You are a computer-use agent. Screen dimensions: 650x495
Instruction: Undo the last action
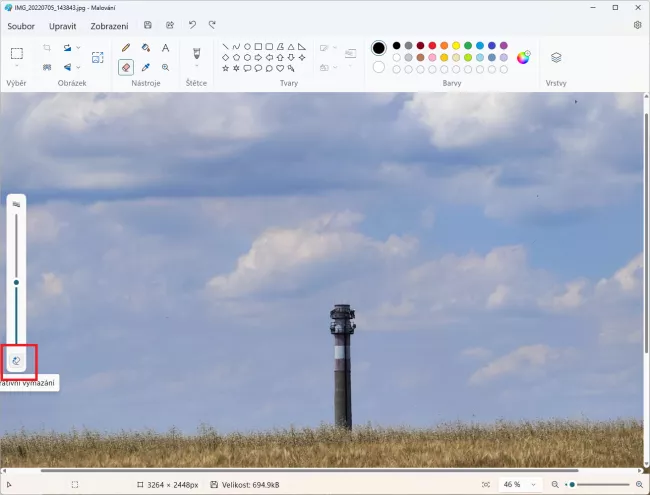[192, 25]
